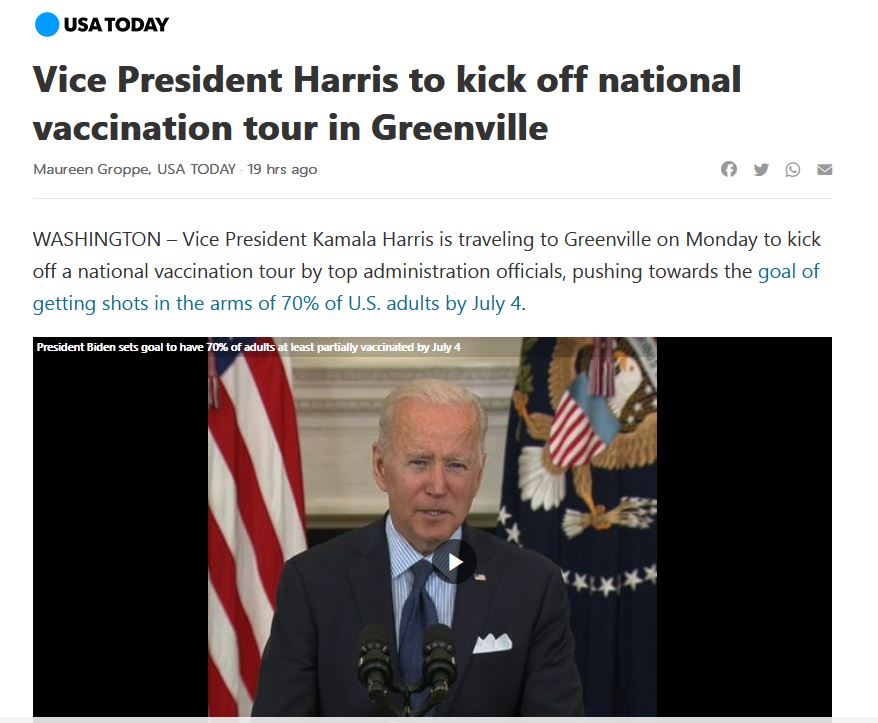878x723 pixels.
Task: Send the article by email icon
Action: 824,169
